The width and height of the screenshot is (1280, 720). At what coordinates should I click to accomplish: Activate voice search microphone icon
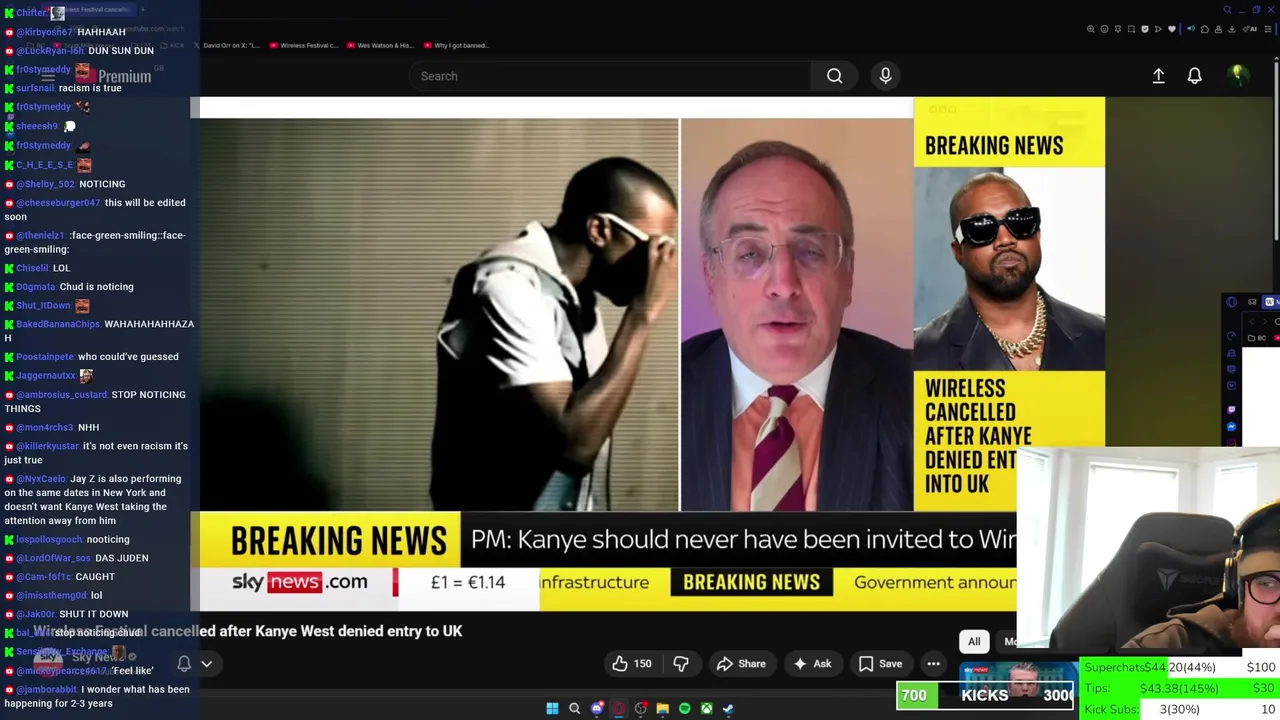(x=885, y=76)
